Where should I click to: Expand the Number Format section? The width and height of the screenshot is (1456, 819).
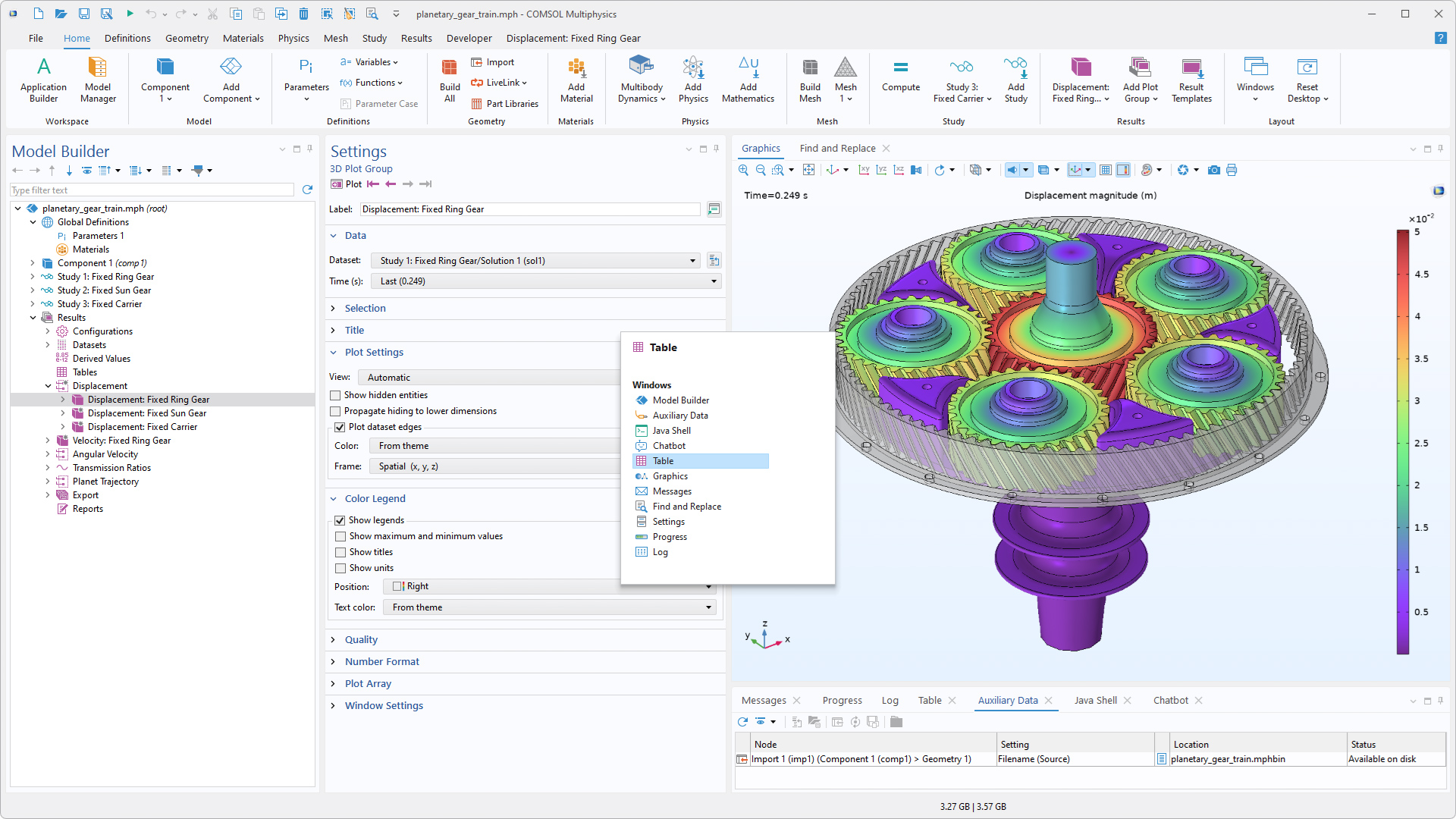point(381,661)
